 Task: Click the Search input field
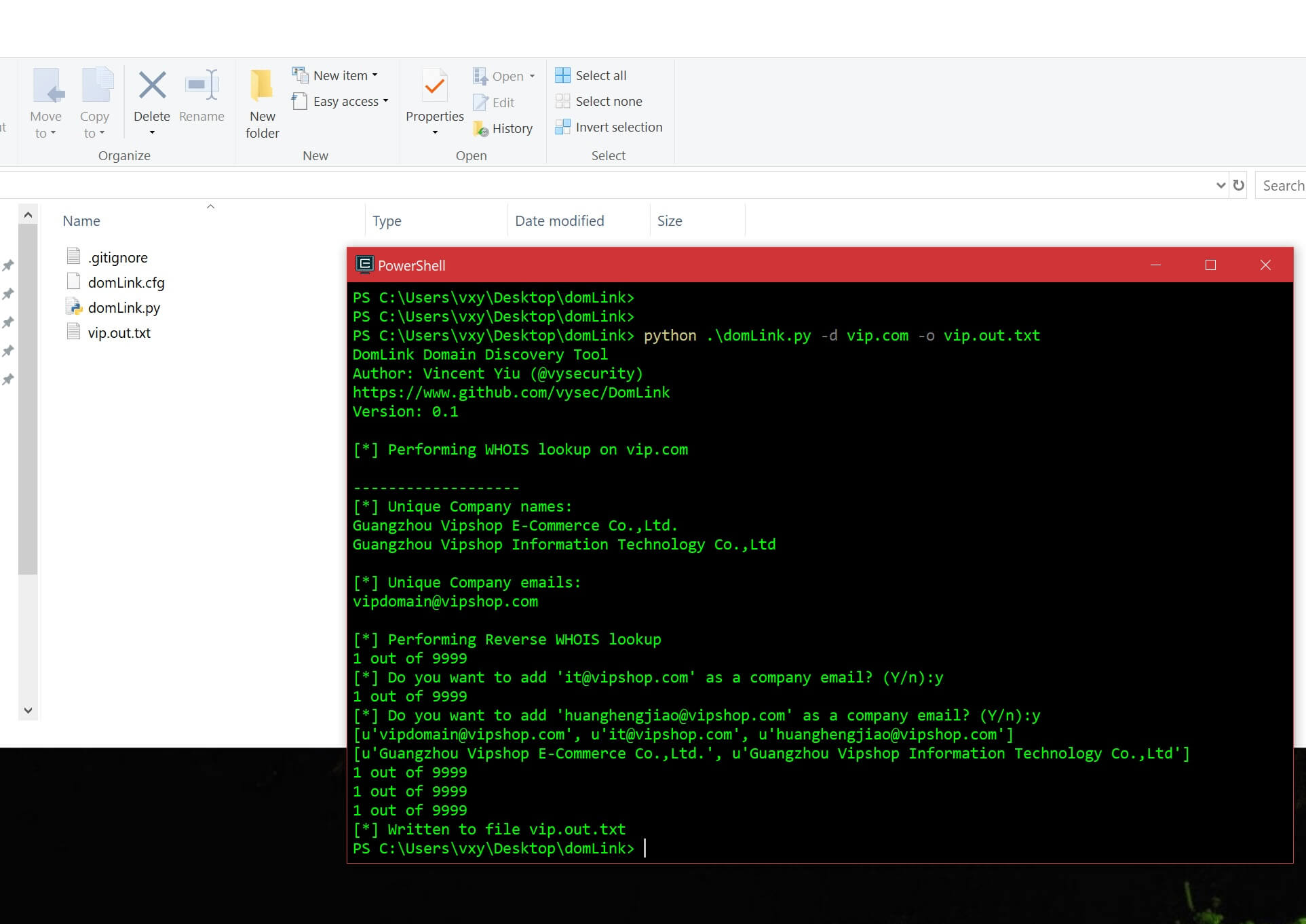[1281, 185]
